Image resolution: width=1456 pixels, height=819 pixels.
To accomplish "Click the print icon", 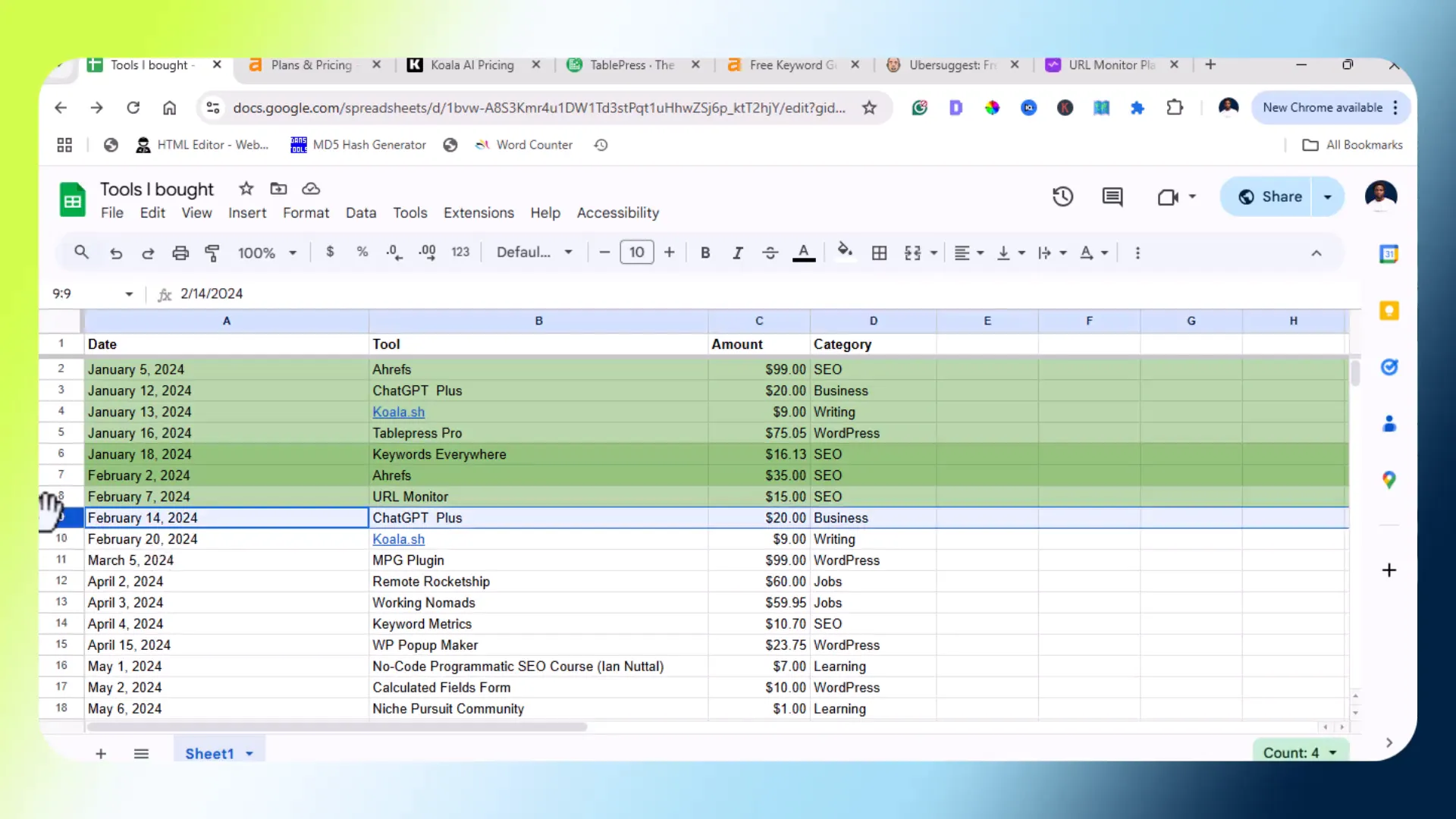I will click(x=180, y=253).
